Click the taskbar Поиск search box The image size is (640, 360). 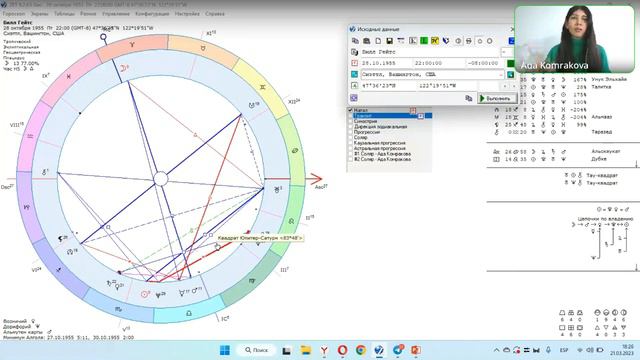[x=256, y=350]
